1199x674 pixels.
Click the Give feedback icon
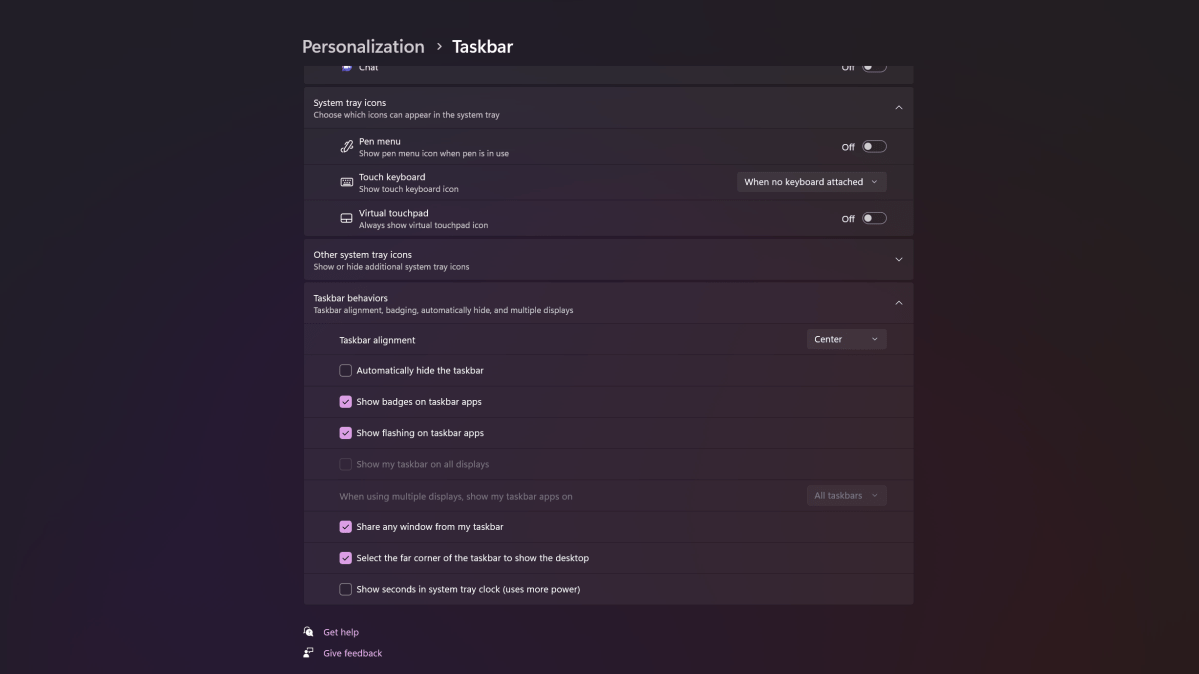click(309, 653)
